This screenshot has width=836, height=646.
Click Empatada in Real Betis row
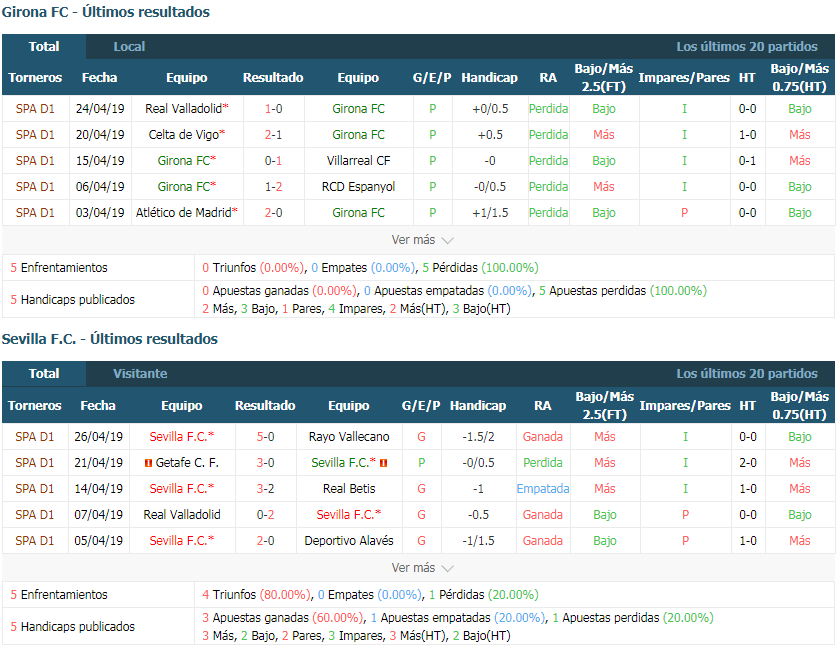[x=543, y=489]
